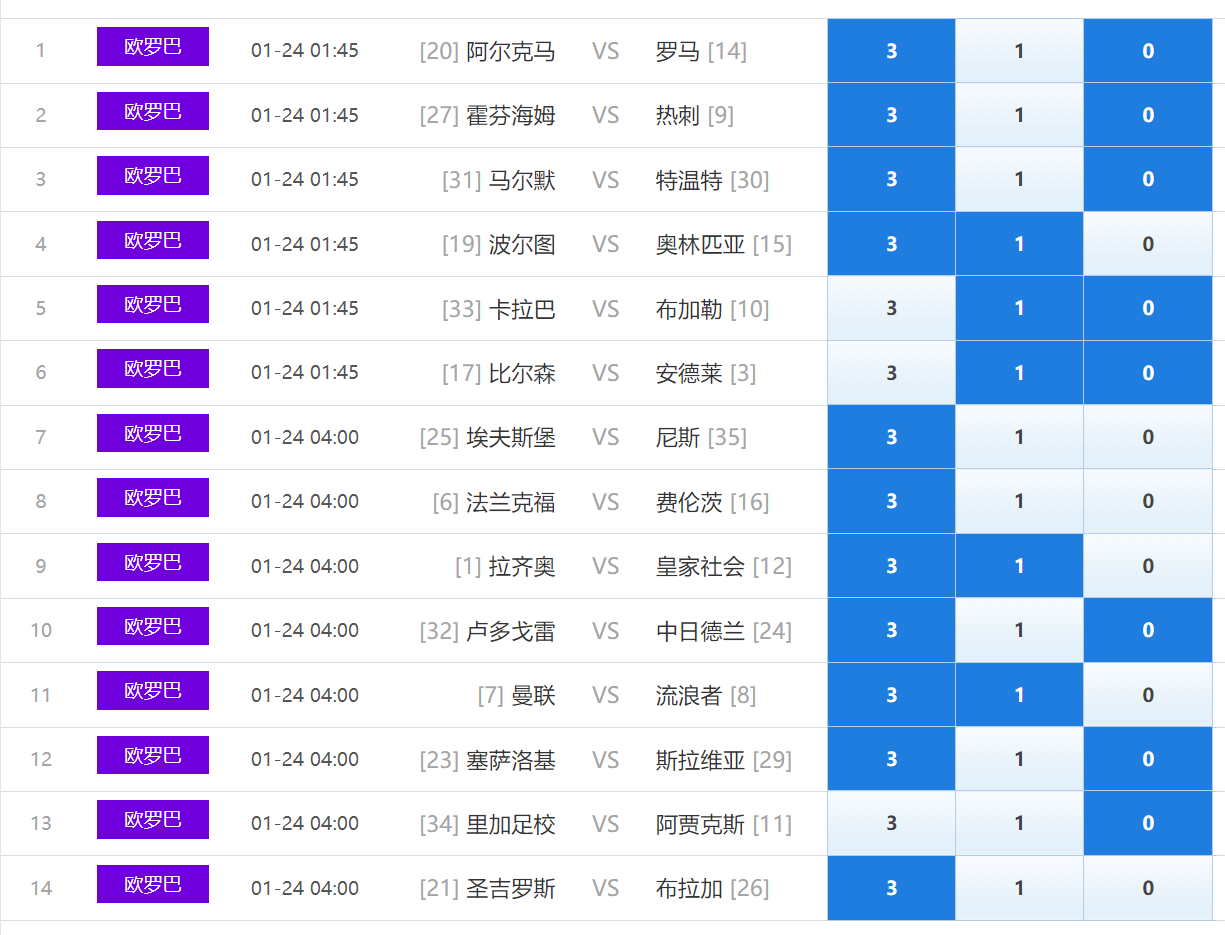Deselect 0 for 里加足校 vs 阿贾克斯
This screenshot has width=1225, height=935.
(1148, 823)
